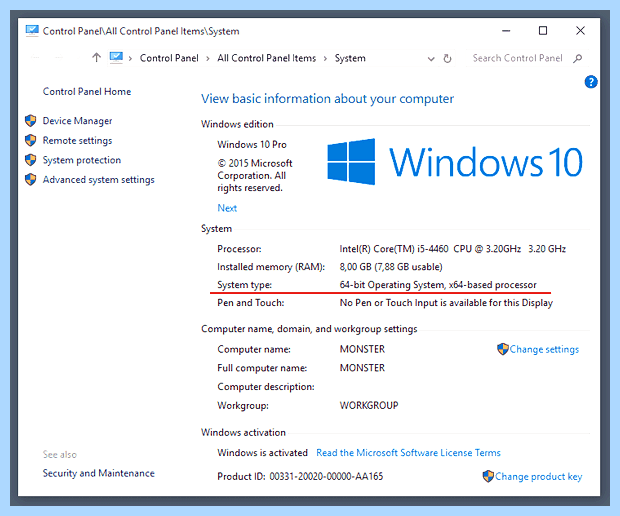
Task: Expand chevron after Control Panel breadcrumb
Action: (x=208, y=59)
